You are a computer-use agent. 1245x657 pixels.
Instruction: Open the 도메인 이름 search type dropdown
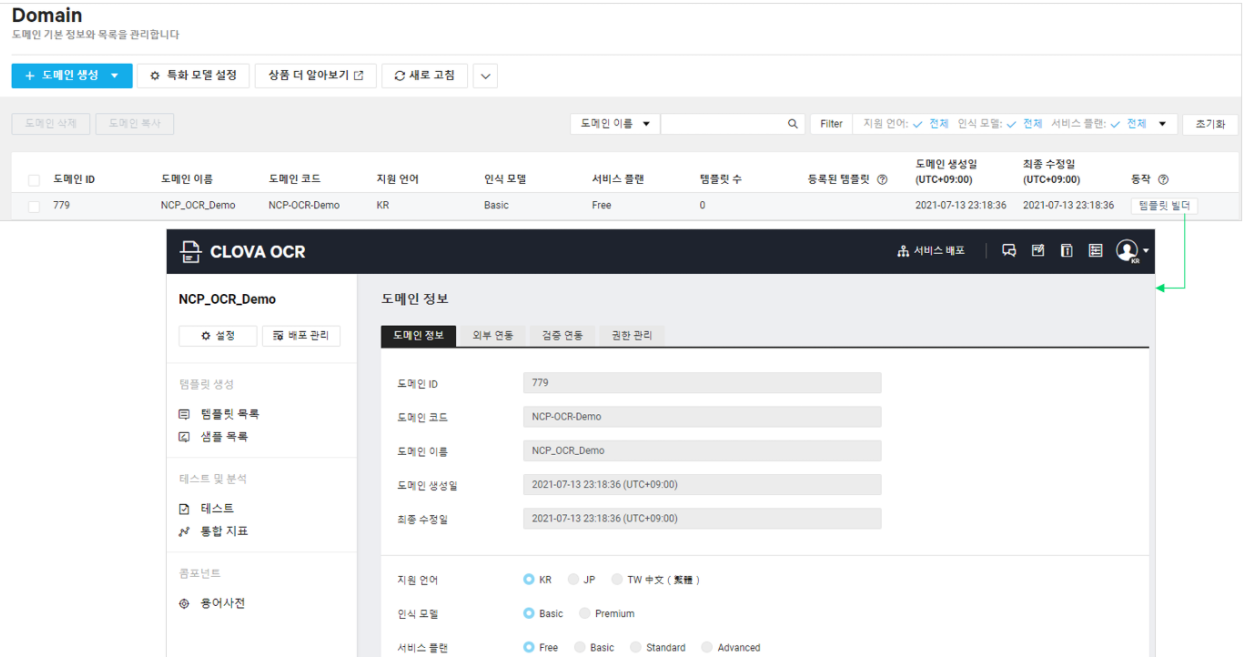tap(615, 124)
